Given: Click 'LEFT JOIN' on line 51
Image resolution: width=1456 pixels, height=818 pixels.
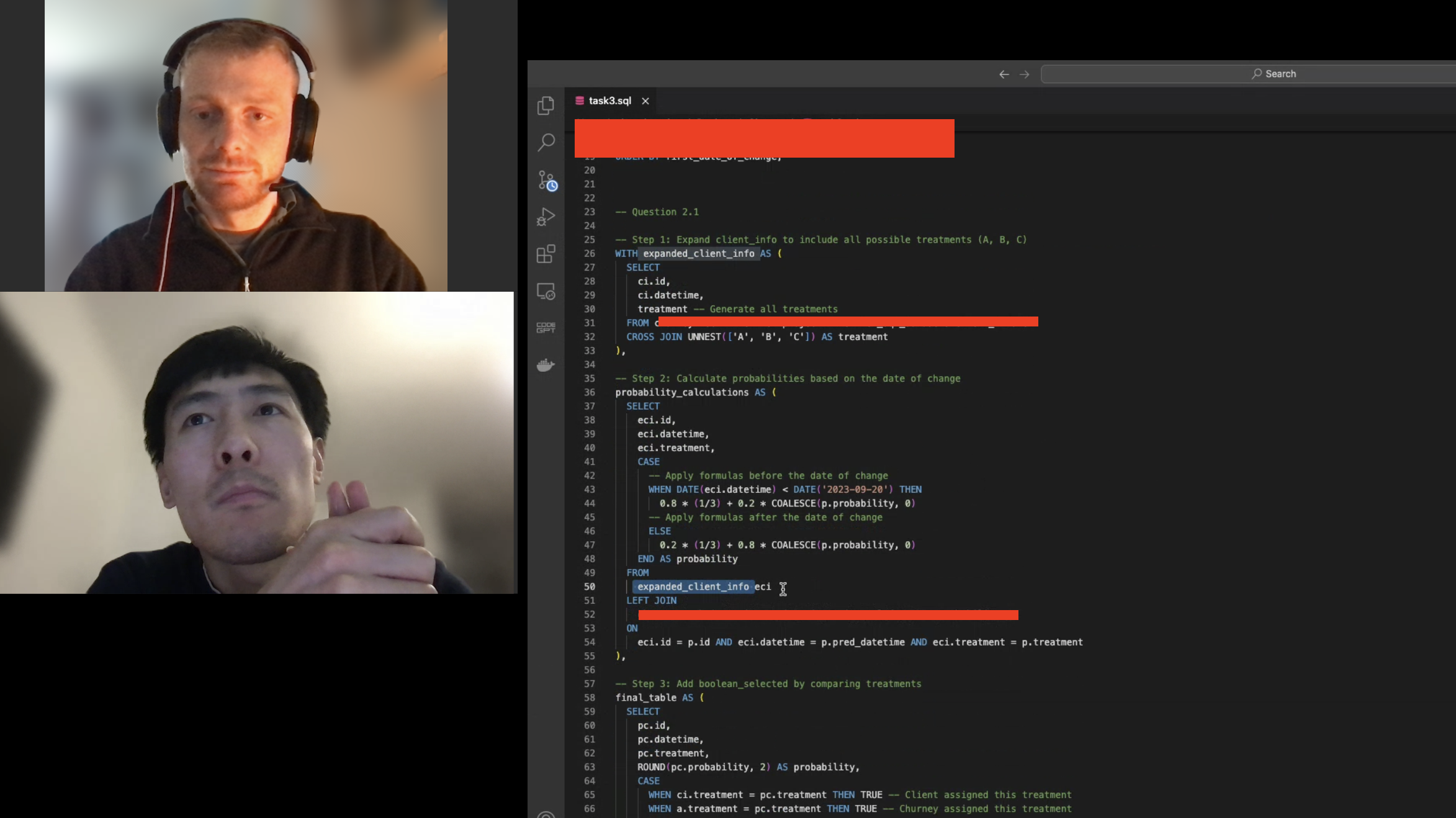Looking at the screenshot, I should coord(651,600).
